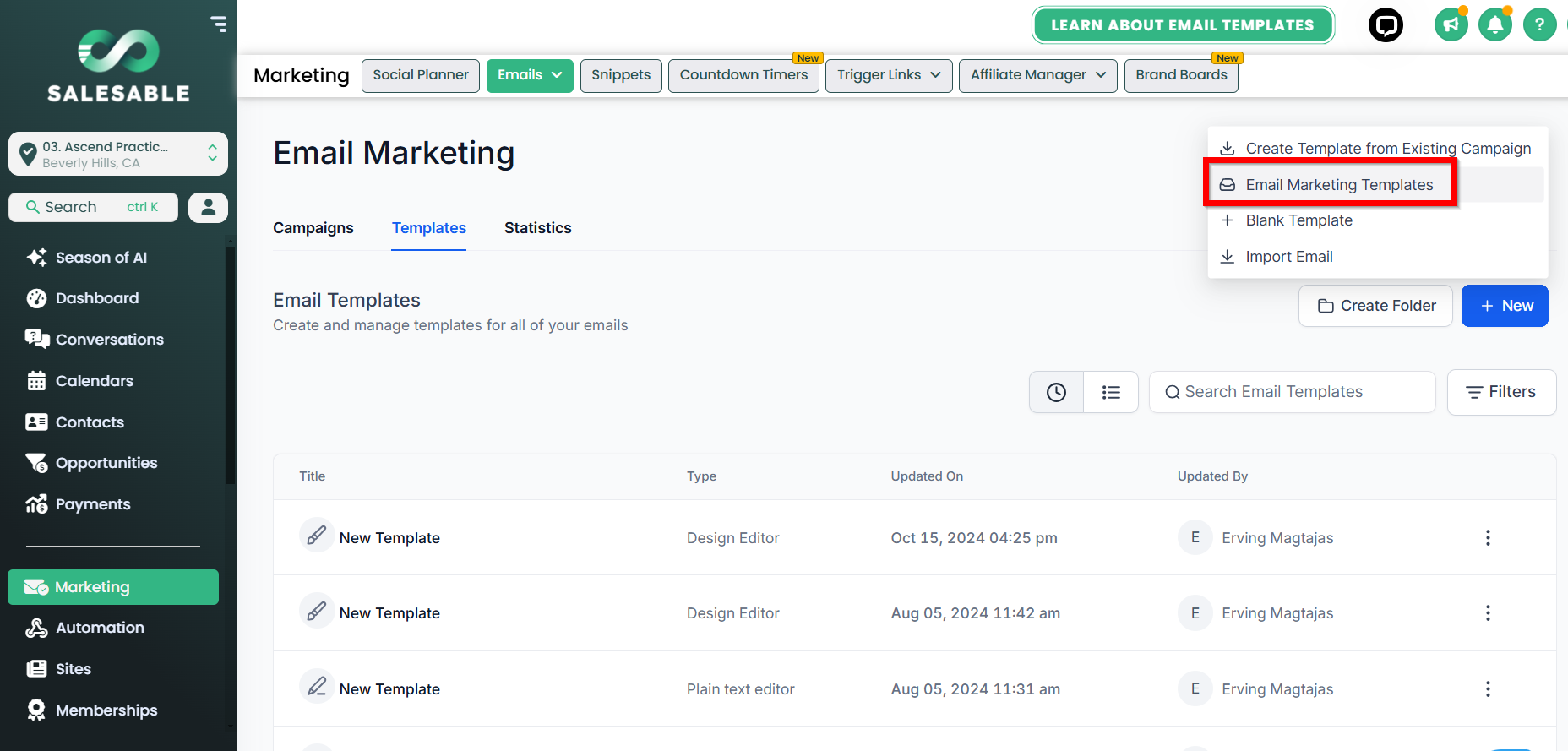Click the Updated On column header
1568x751 pixels.
click(x=927, y=476)
